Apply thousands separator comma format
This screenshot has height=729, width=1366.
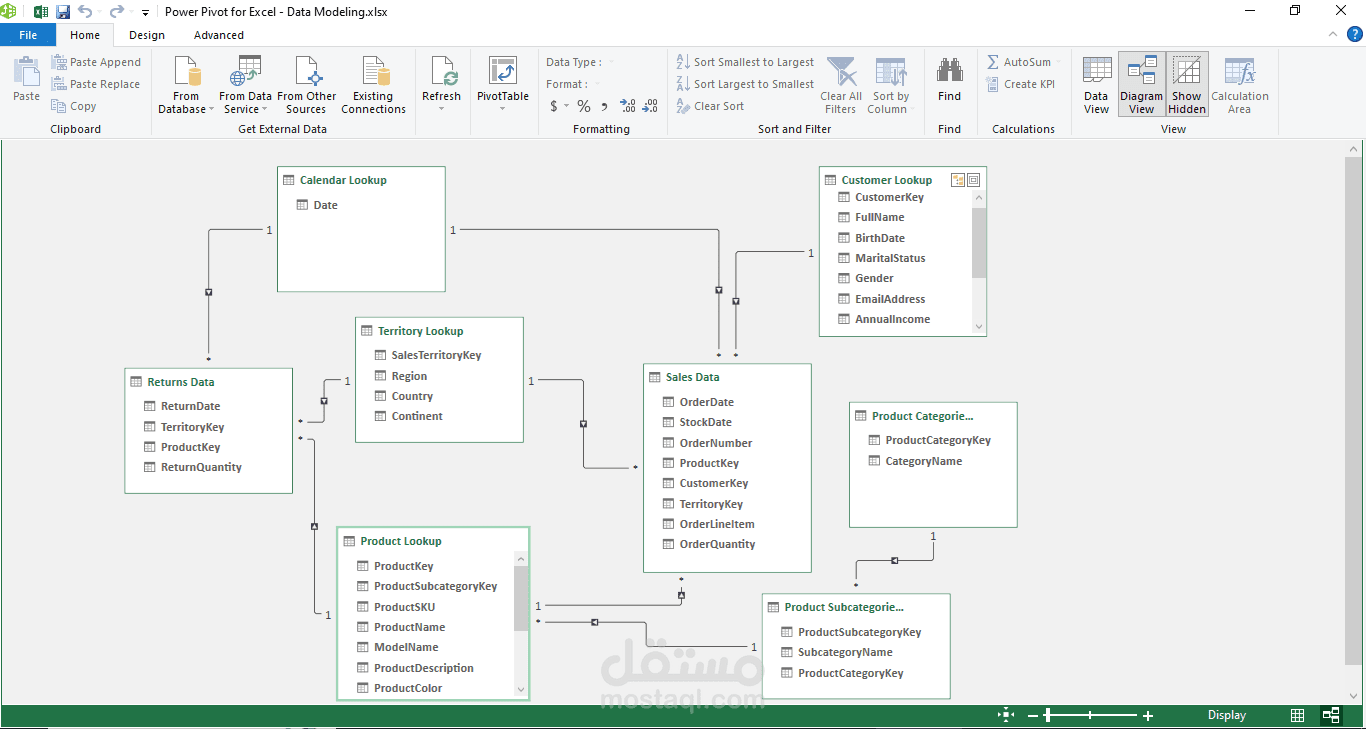[x=606, y=106]
